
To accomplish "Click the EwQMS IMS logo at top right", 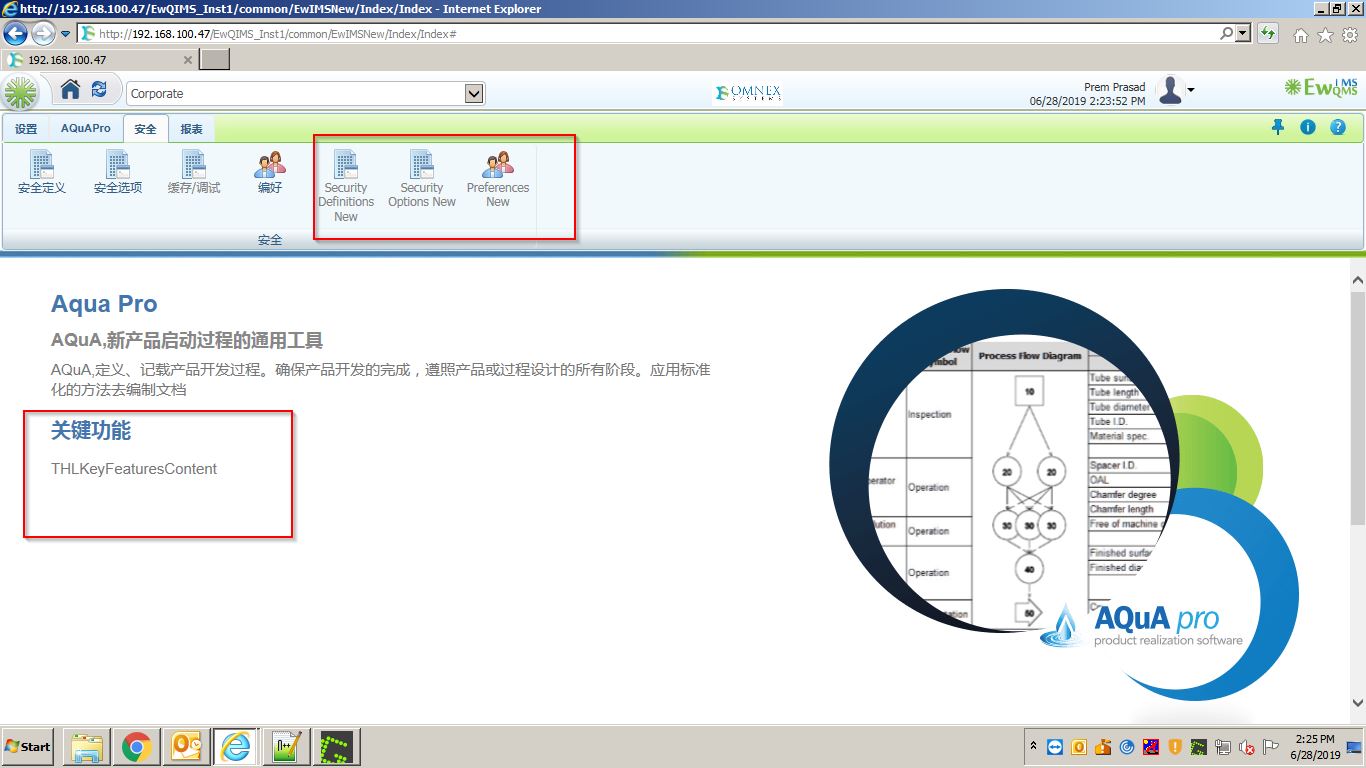I will tap(1322, 88).
